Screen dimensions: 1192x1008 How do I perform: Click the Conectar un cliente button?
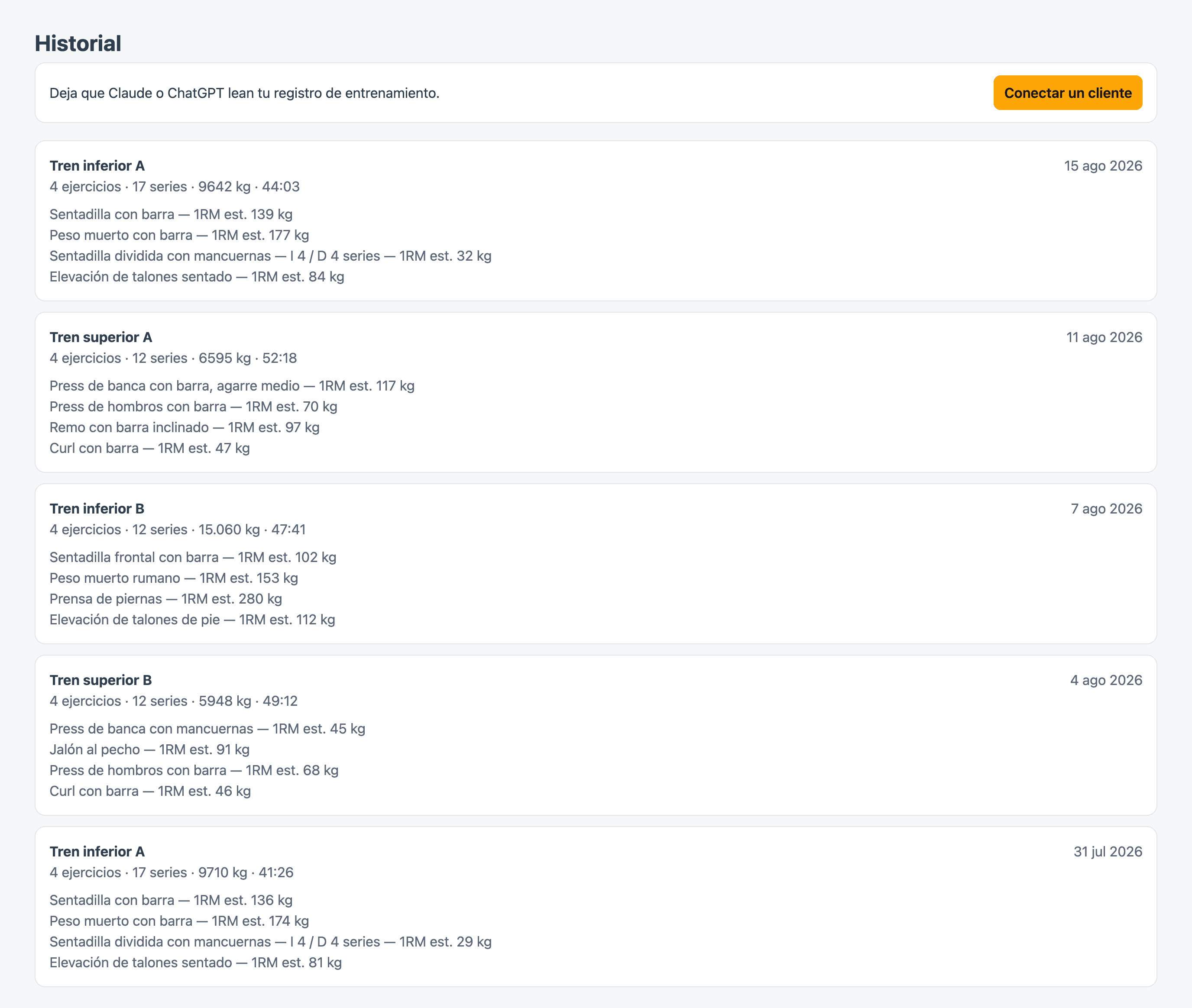pyautogui.click(x=1067, y=93)
